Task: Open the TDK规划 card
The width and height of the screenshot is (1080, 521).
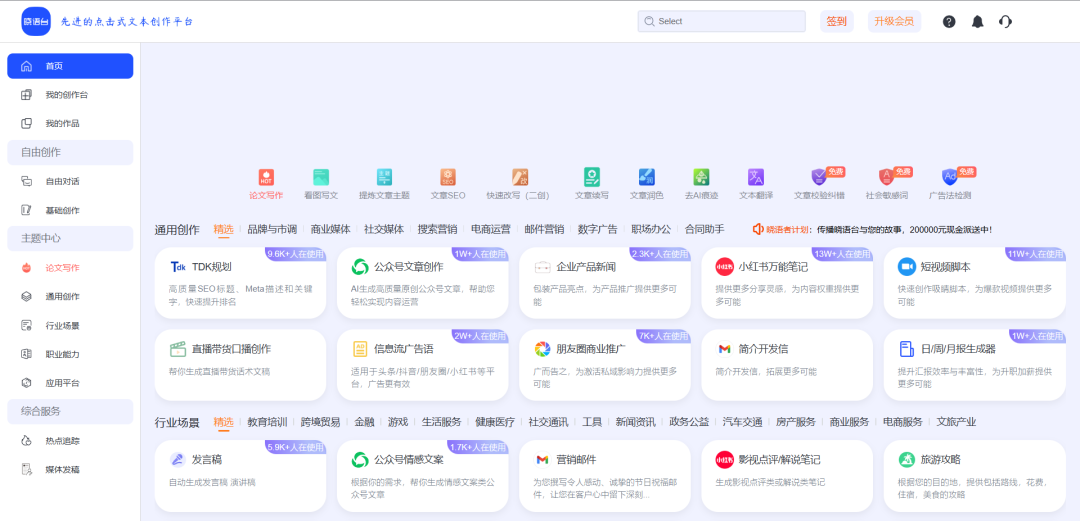Action: tap(240, 283)
